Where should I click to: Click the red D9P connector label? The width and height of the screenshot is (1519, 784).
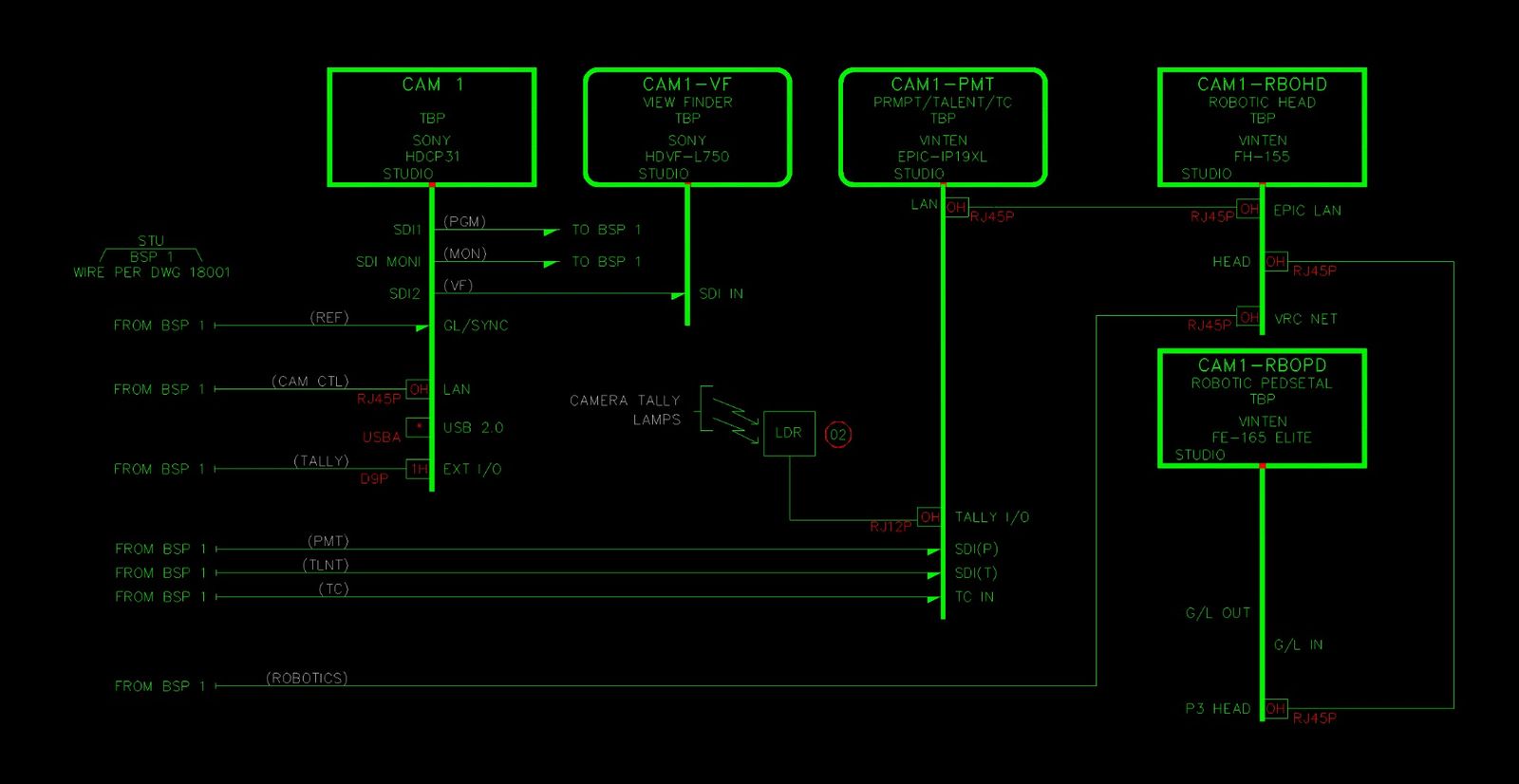click(x=374, y=479)
